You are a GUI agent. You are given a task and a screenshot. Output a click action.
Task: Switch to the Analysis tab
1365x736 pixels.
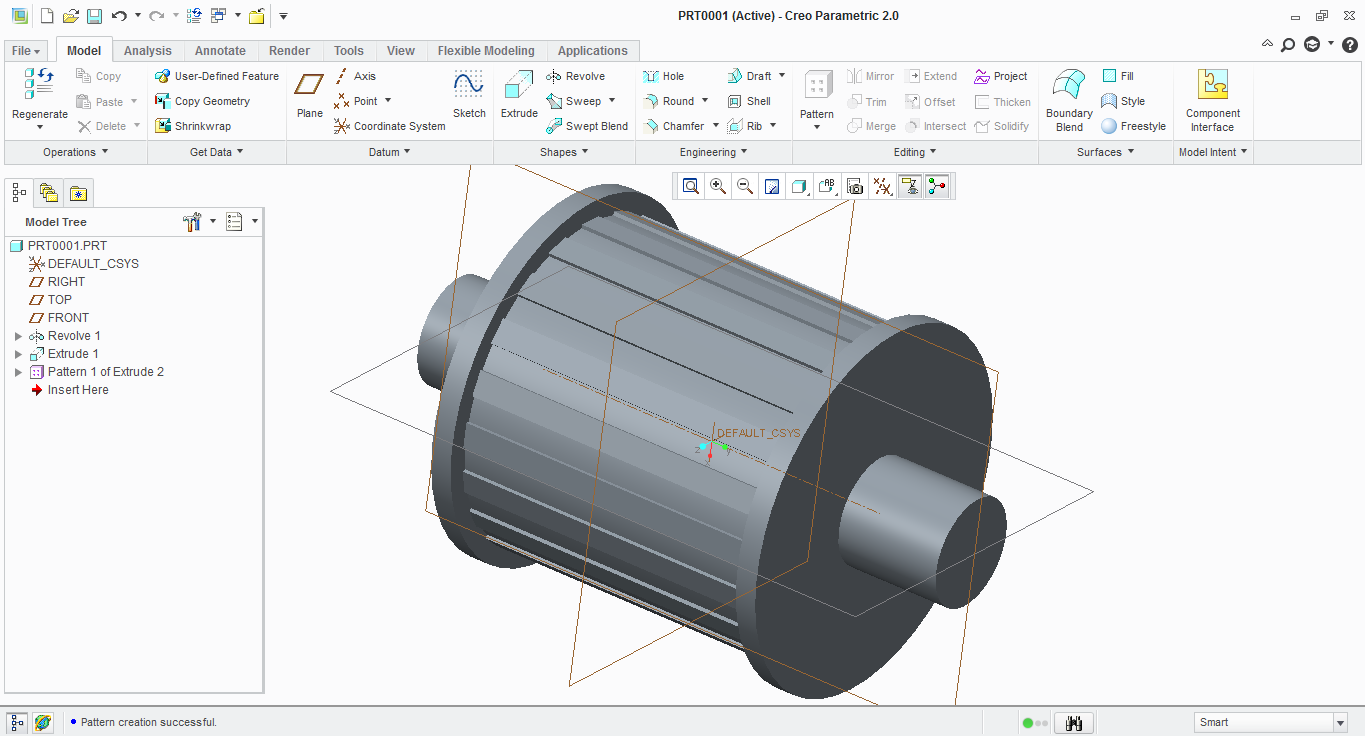(x=148, y=51)
